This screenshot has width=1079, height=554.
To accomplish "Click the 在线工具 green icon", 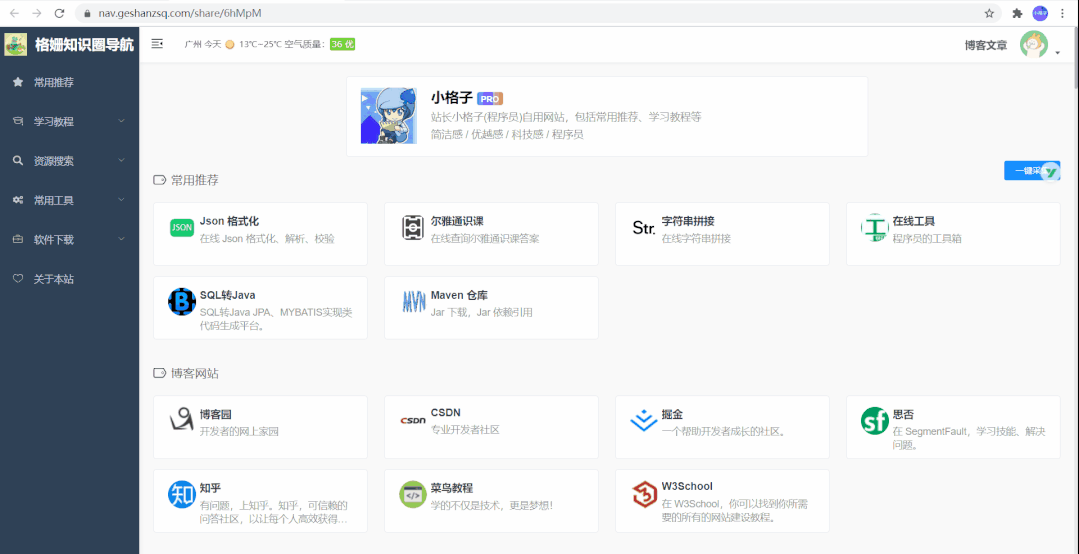I will (875, 228).
